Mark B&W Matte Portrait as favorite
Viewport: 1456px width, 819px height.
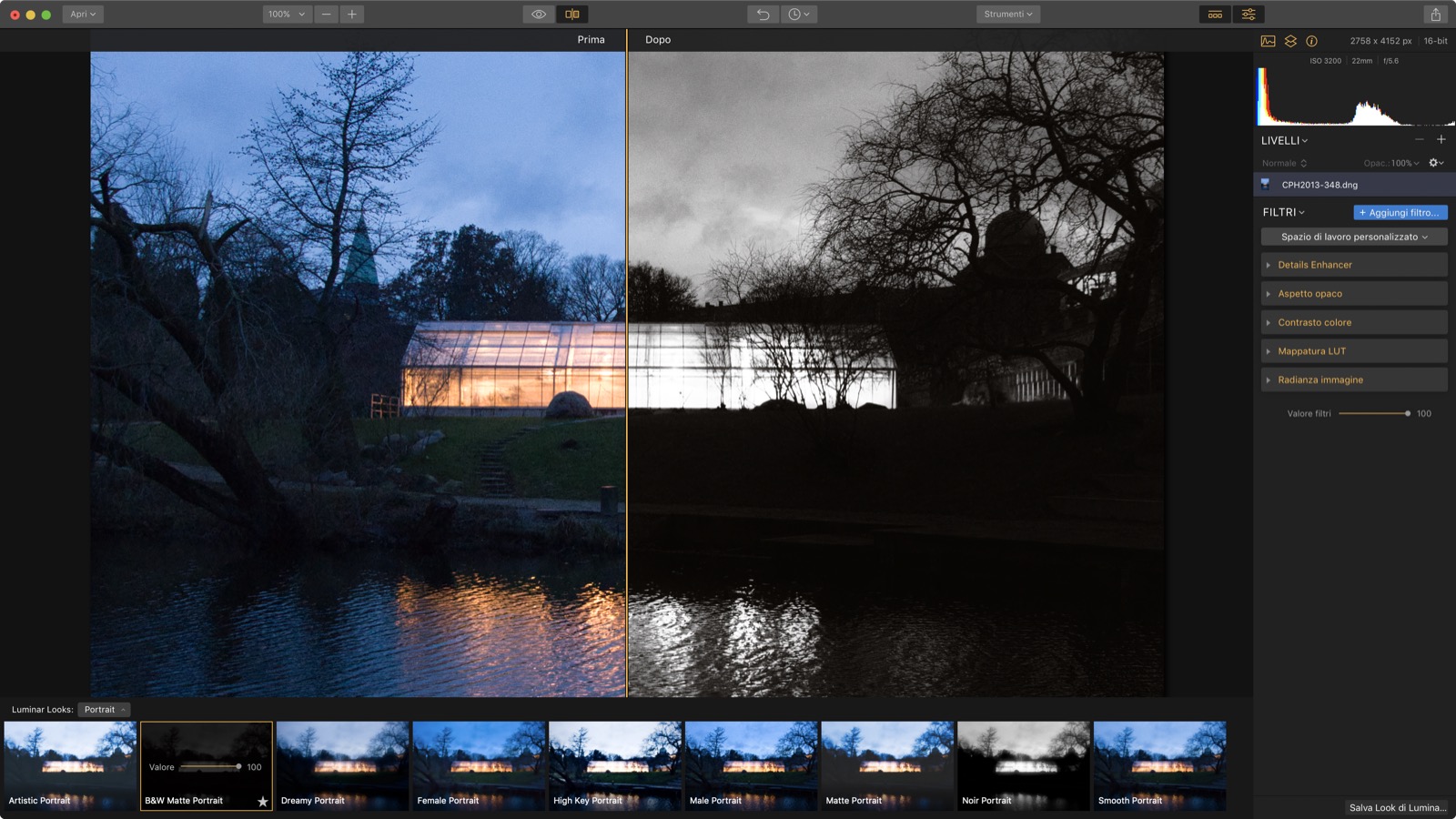pos(262,802)
